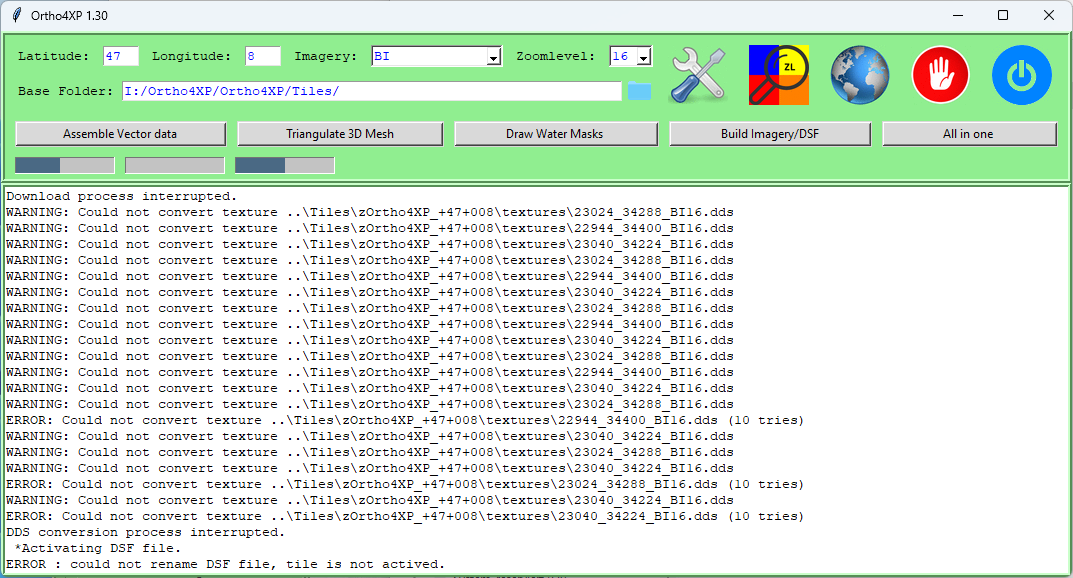Click the ERROR line for 23024_34288_BI16.dds
The width and height of the screenshot is (1073, 578).
[405, 484]
